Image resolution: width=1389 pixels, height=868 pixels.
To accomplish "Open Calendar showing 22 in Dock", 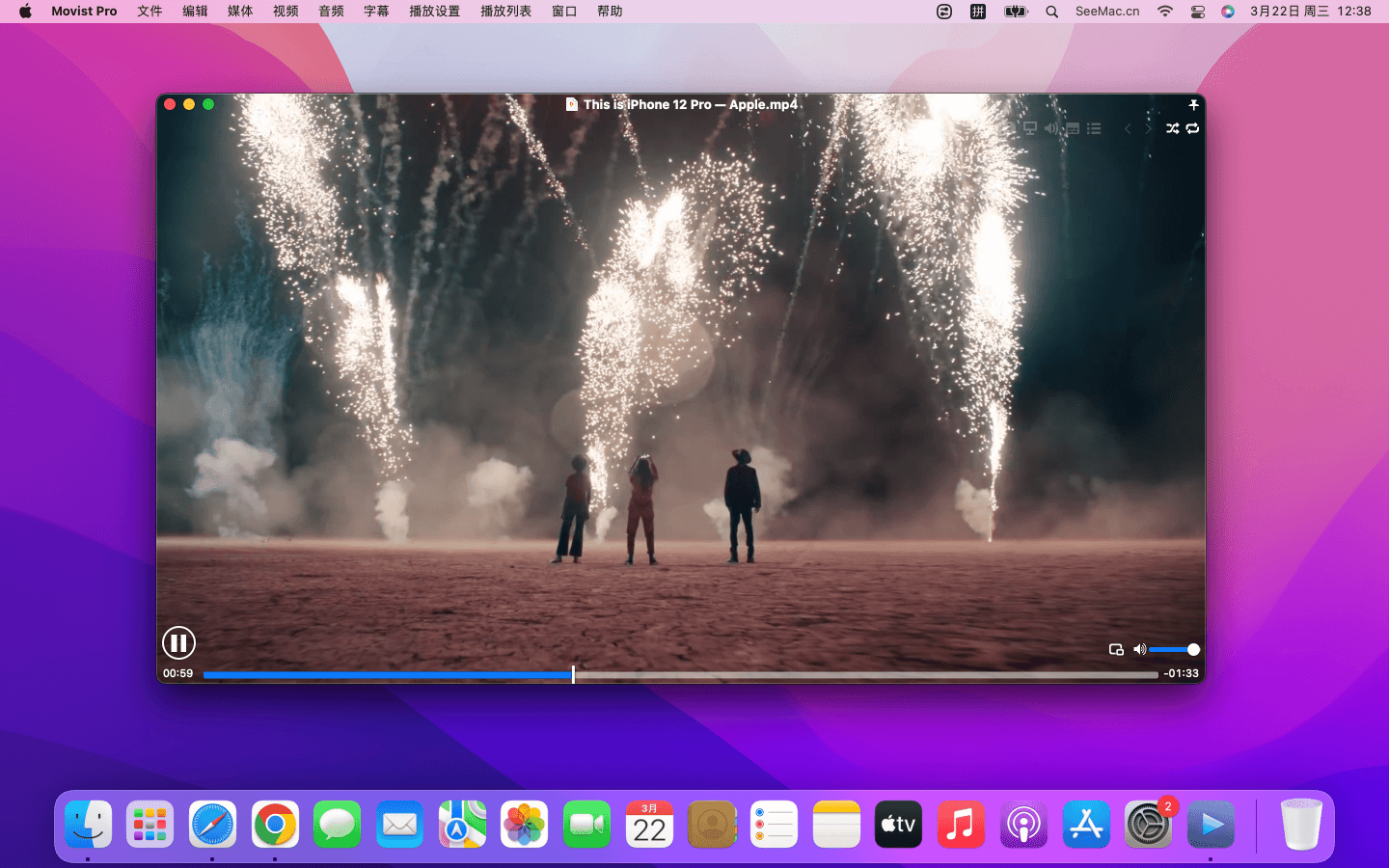I will [649, 825].
